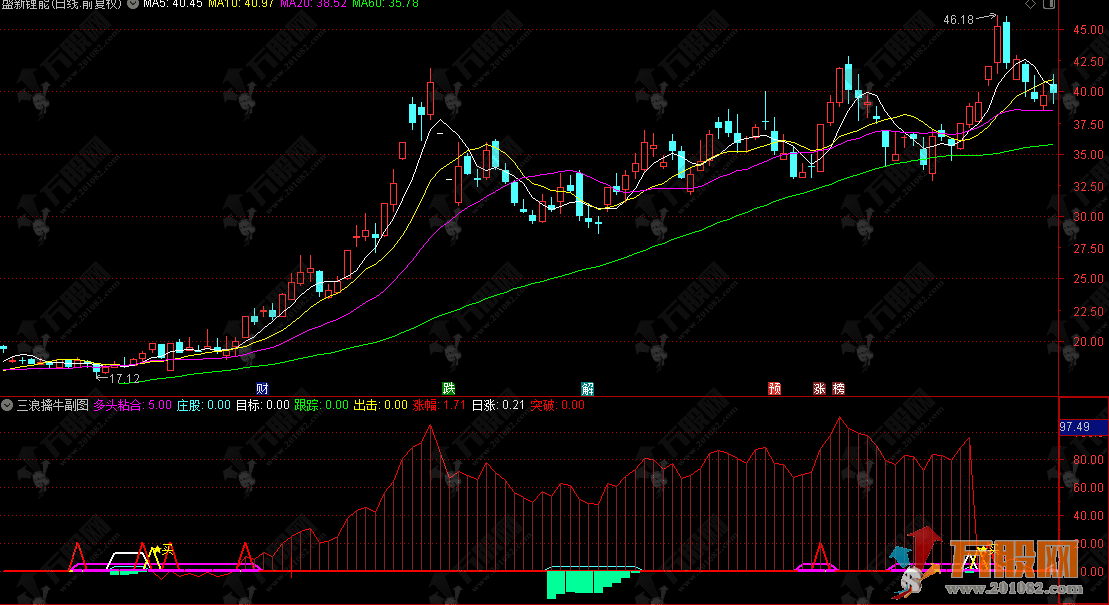This screenshot has width=1109, height=605.
Task: Click the yellow MA10 moving average label
Action: click(x=242, y=5)
